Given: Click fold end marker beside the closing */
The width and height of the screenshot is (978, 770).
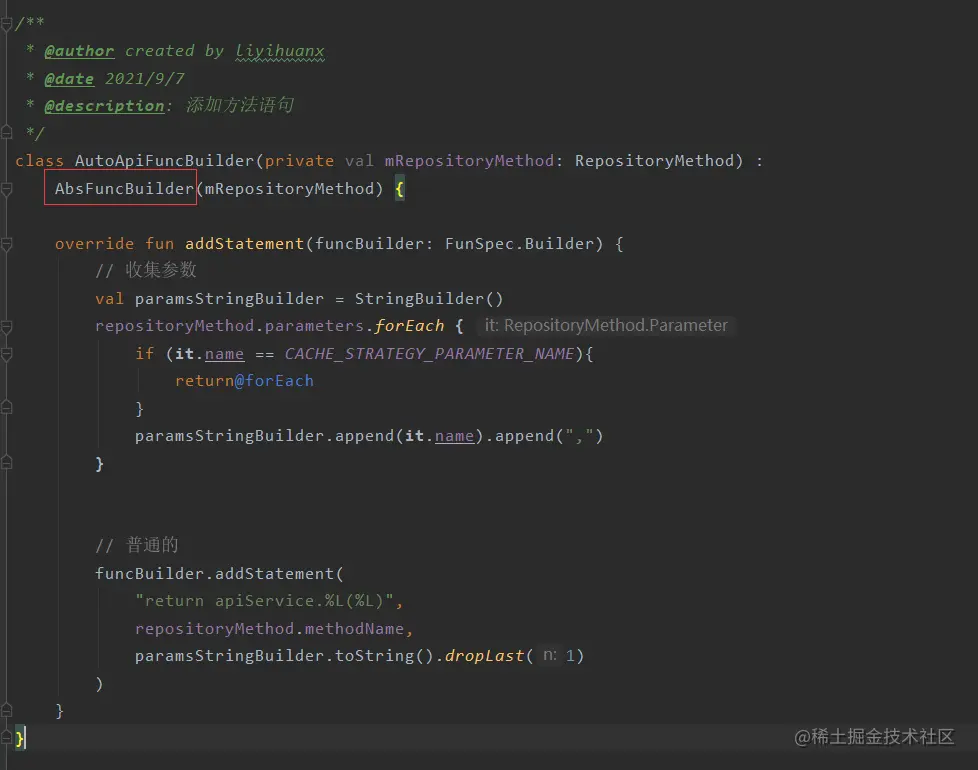Looking at the screenshot, I should click(x=6, y=132).
